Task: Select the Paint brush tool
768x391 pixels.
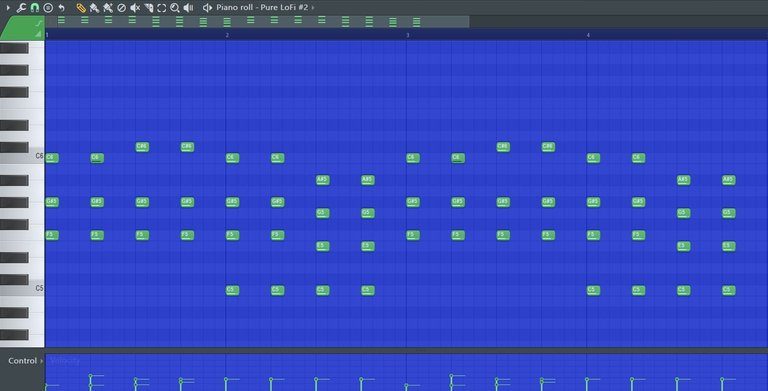Action: (95, 7)
